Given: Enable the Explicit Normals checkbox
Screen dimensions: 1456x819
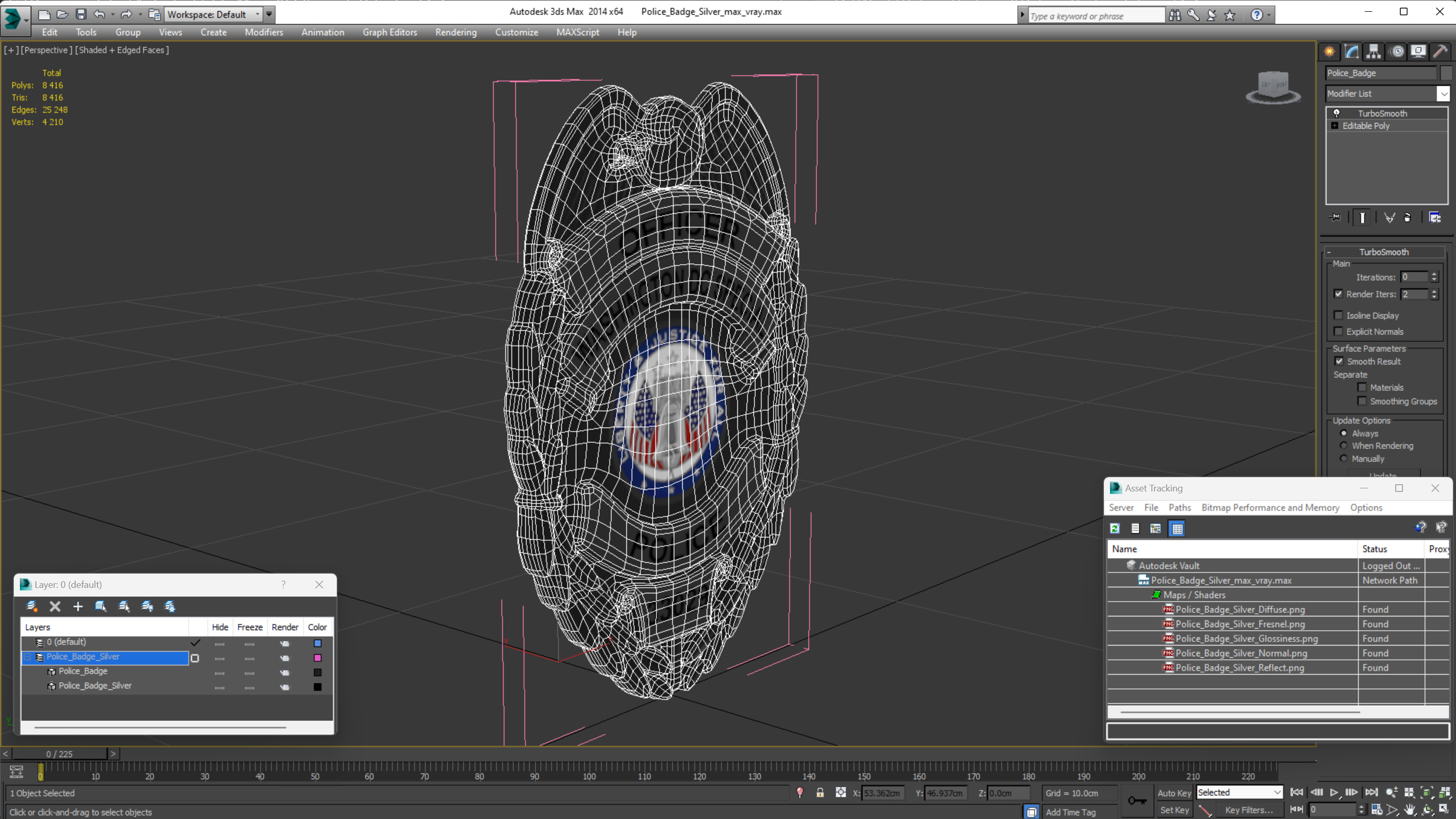Looking at the screenshot, I should click(x=1339, y=331).
